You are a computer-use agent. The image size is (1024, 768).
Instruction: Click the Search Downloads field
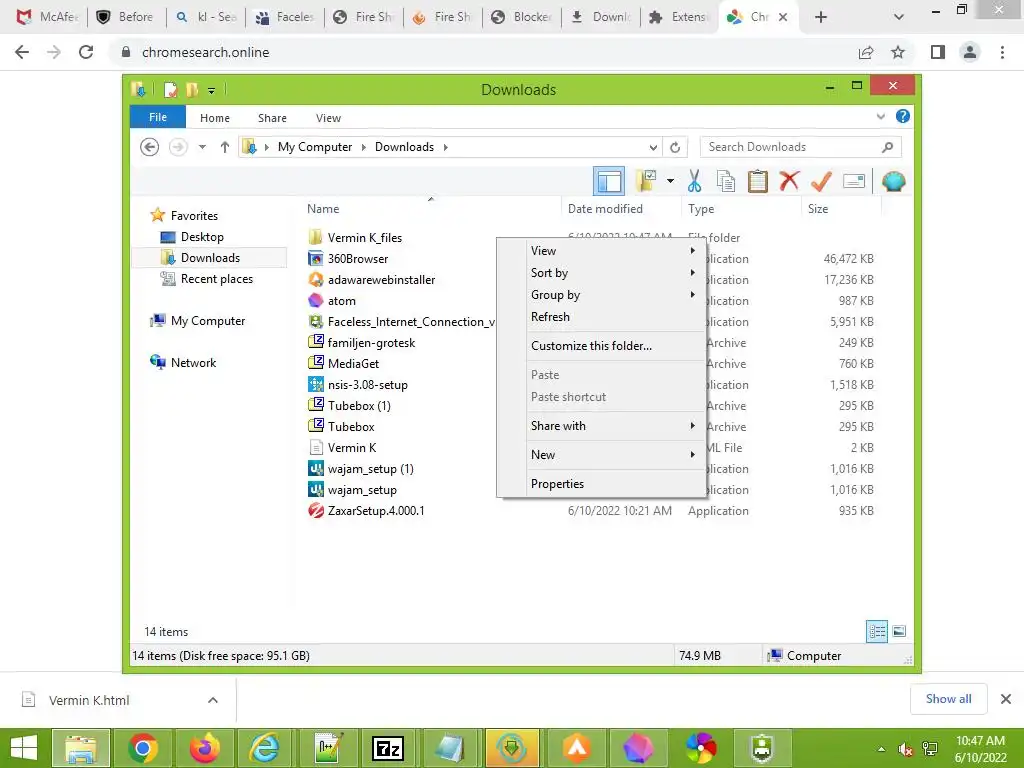801,147
